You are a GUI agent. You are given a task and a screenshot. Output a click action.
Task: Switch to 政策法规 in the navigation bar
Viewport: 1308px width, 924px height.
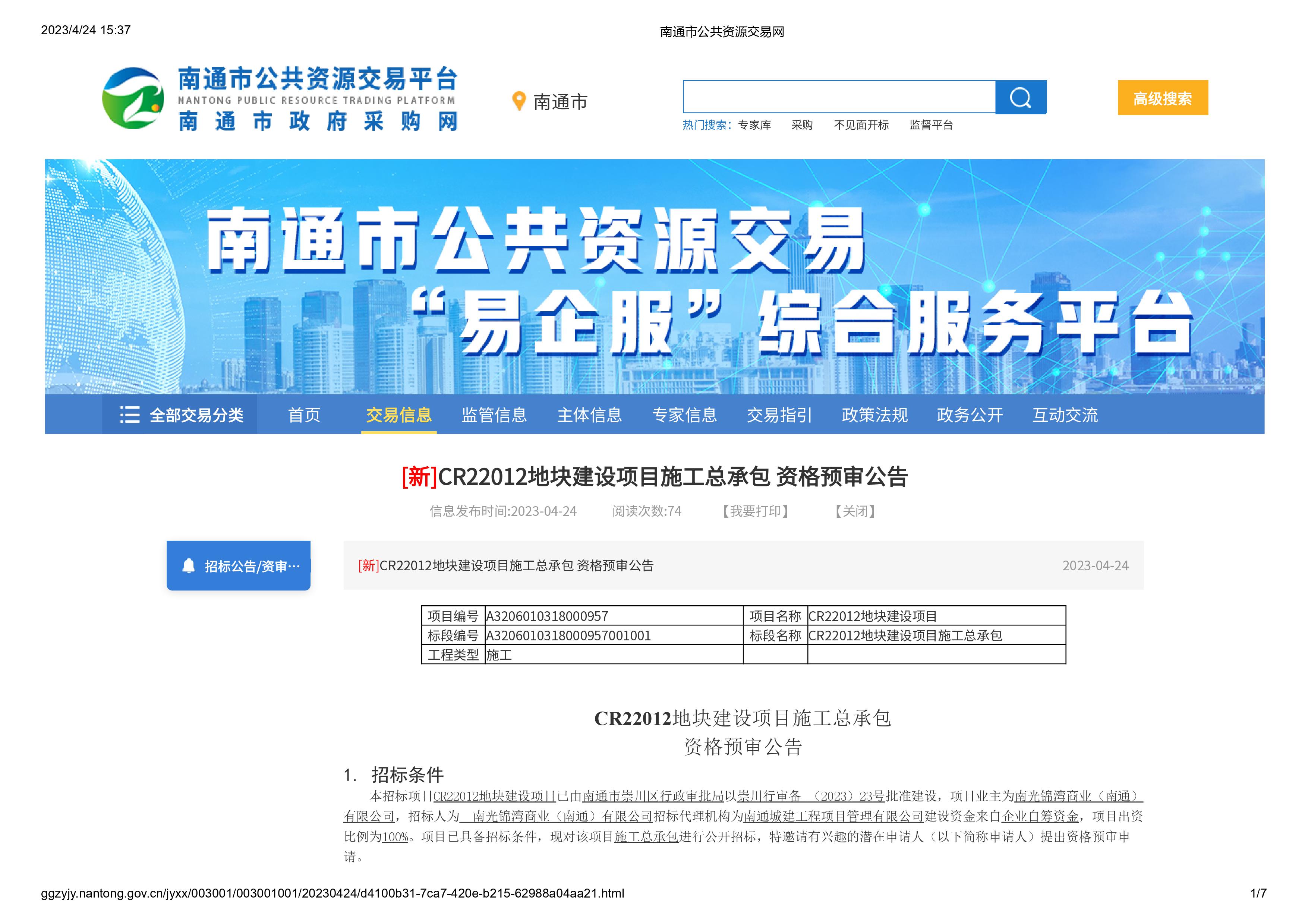[x=874, y=415]
